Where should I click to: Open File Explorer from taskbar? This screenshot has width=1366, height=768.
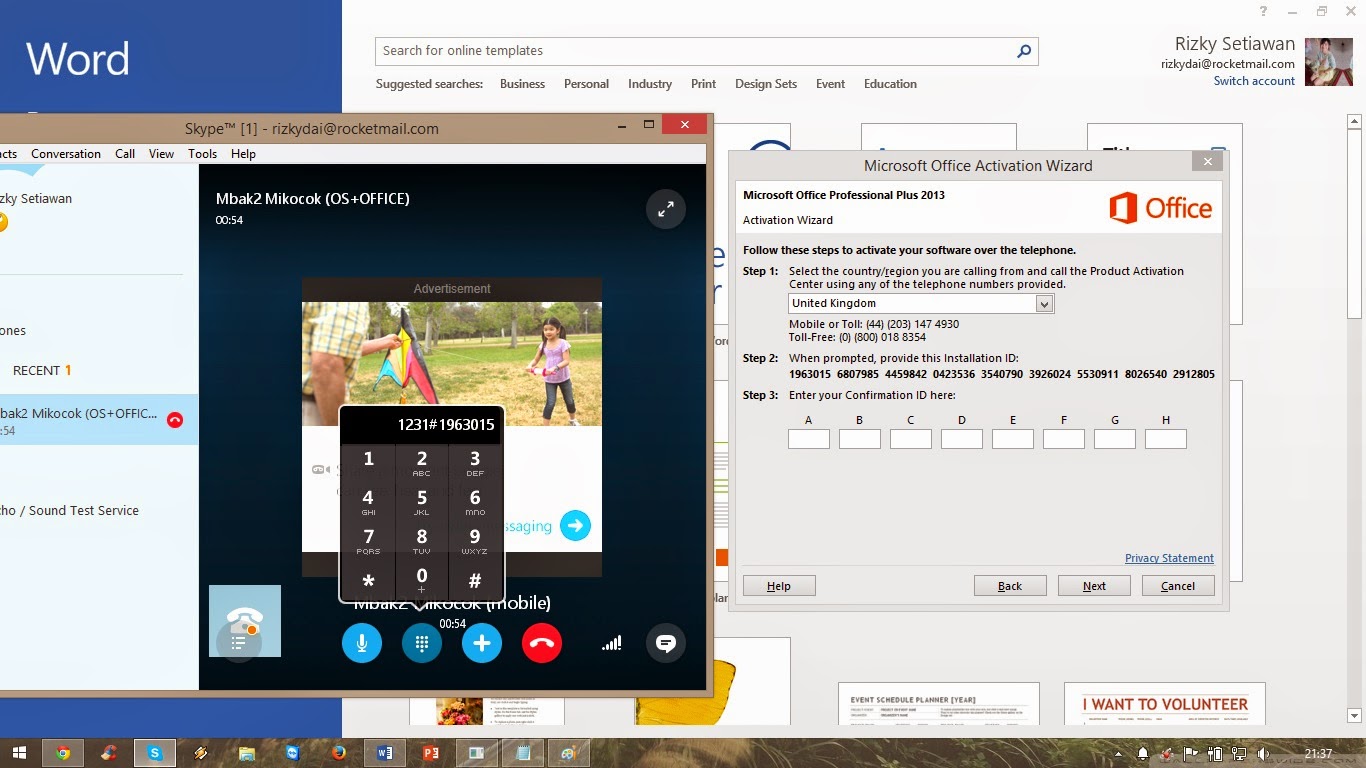pos(247,753)
